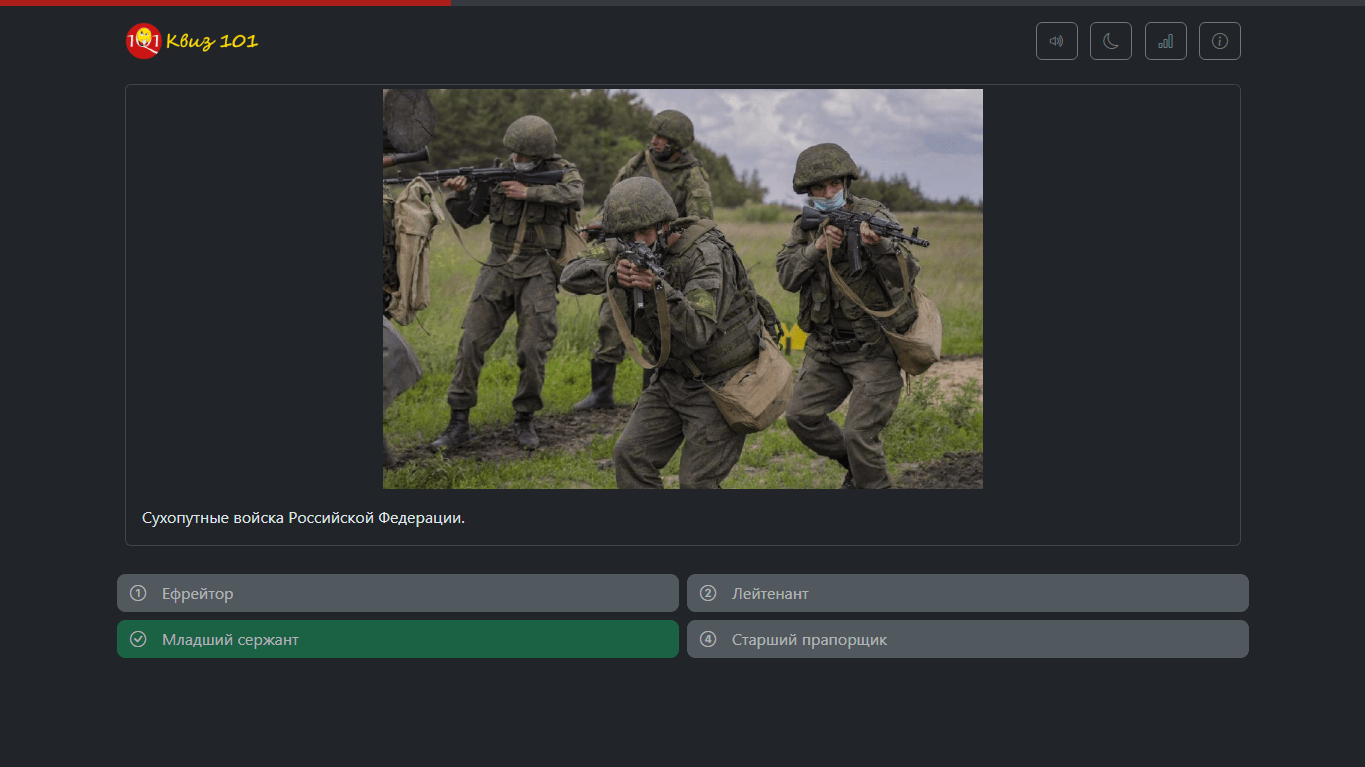The image size is (1365, 767).
Task: View app info via the circled-i icon
Action: pyautogui.click(x=1219, y=40)
